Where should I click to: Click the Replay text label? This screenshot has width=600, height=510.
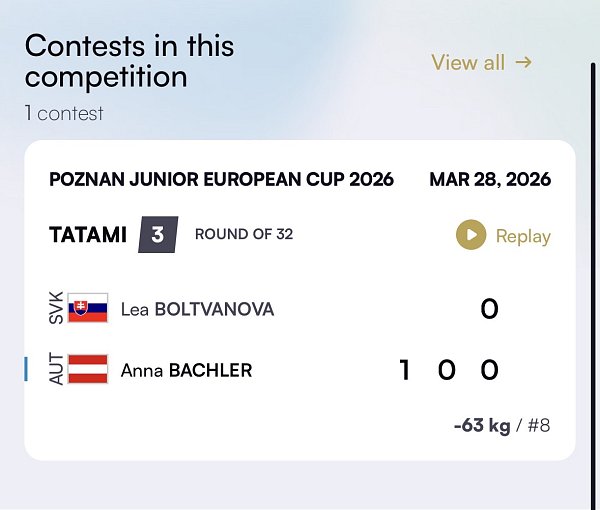tap(523, 236)
